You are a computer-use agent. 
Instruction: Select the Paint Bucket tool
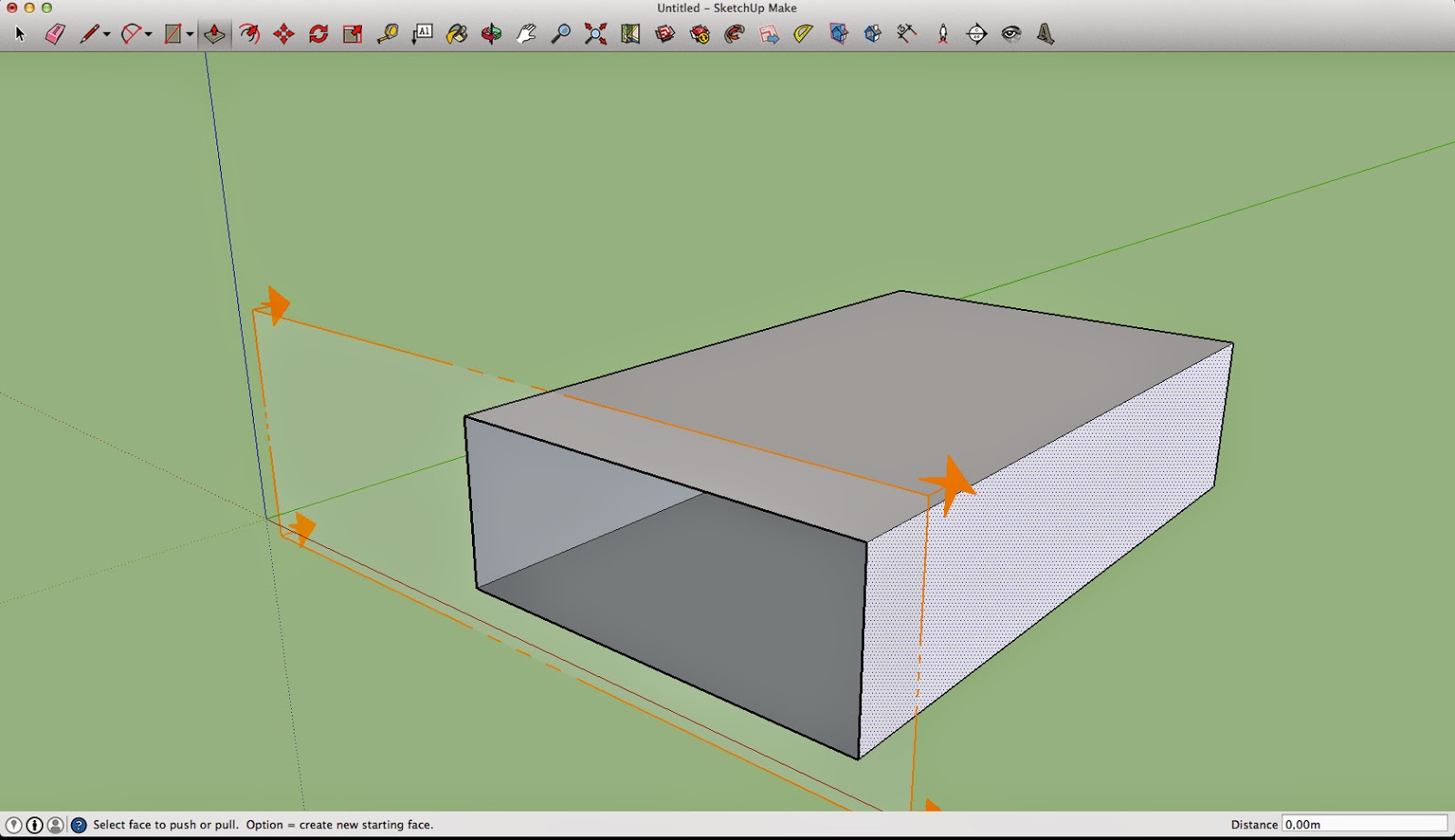click(457, 35)
